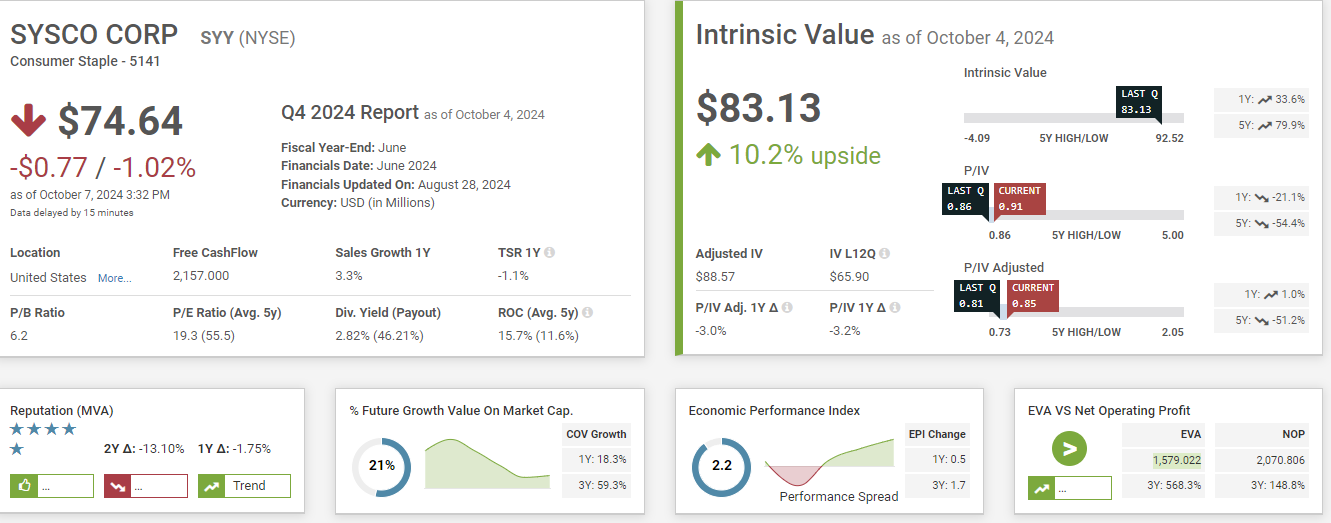Click the ROC value 15.7% (11.6%)
1331x523 pixels.
pyautogui.click(x=539, y=336)
